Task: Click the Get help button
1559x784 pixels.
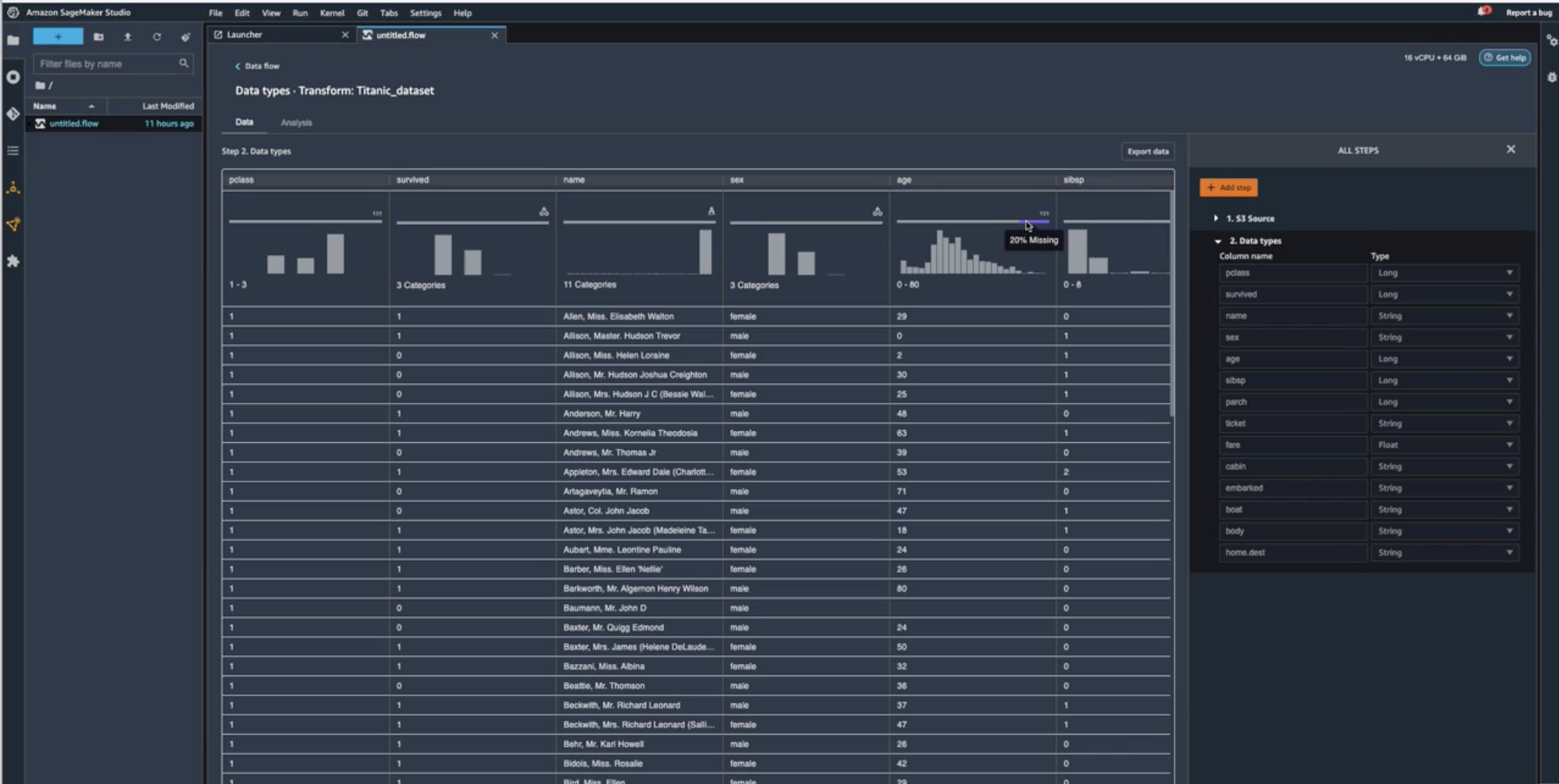Action: pos(1504,58)
